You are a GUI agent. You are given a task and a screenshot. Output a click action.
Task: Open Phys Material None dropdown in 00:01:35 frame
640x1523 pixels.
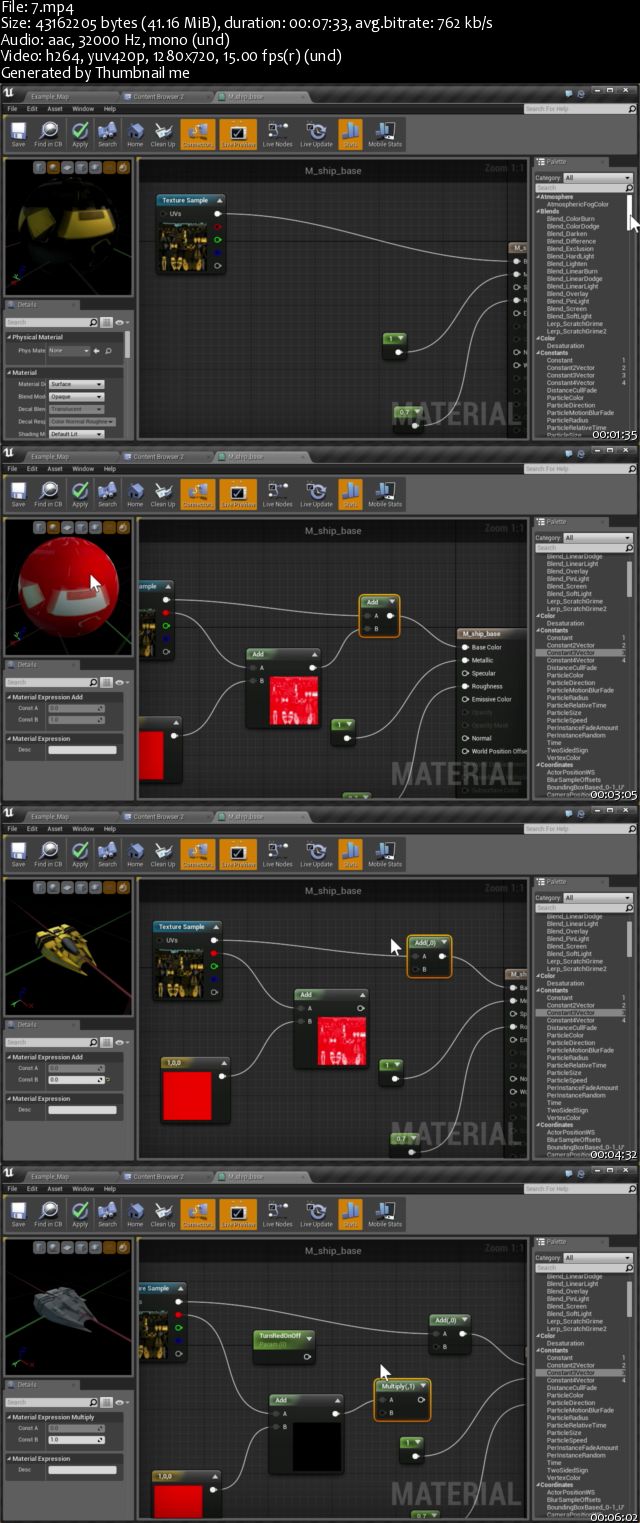click(68, 351)
